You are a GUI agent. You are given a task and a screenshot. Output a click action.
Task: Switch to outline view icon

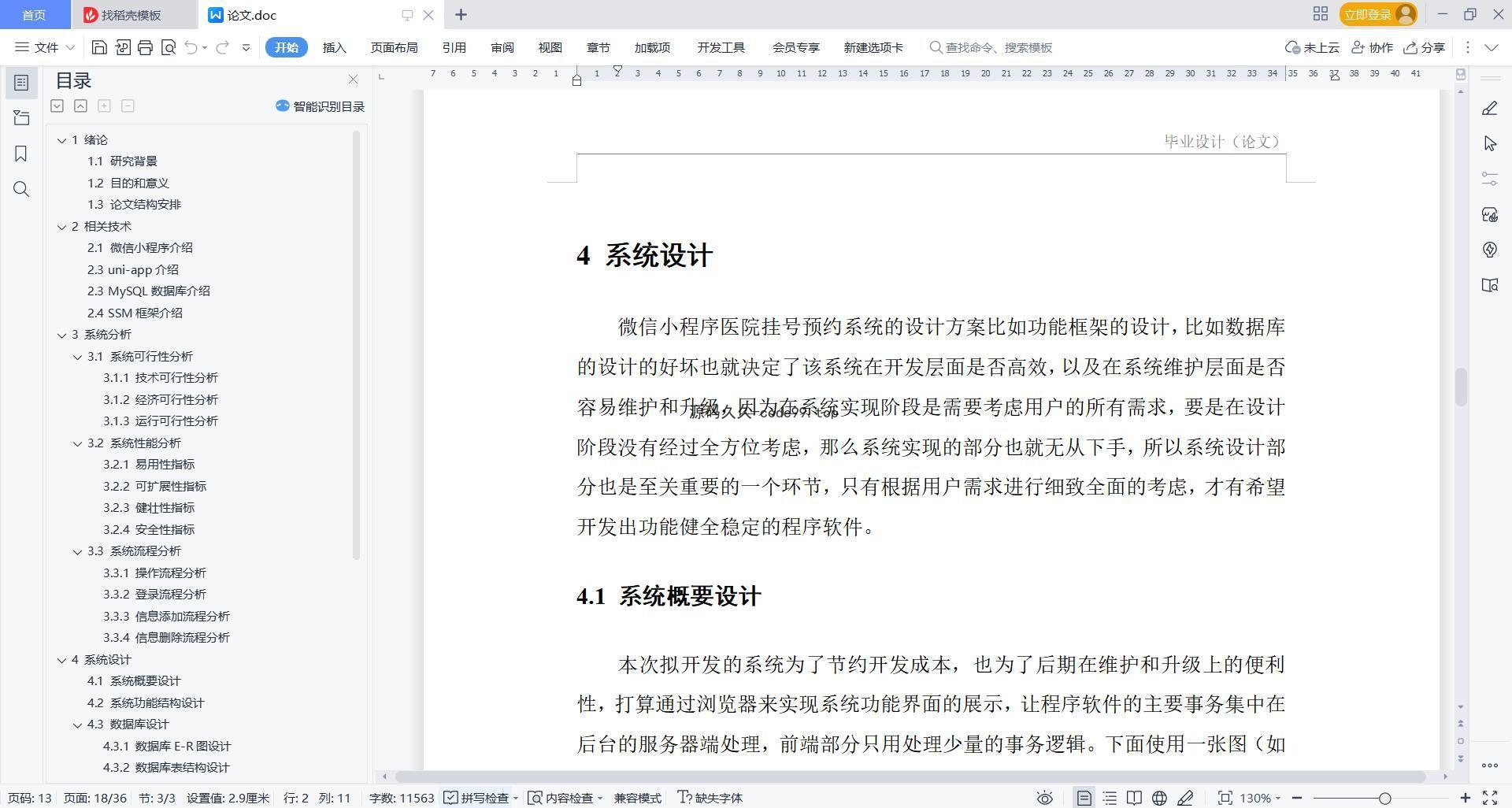point(1110,798)
